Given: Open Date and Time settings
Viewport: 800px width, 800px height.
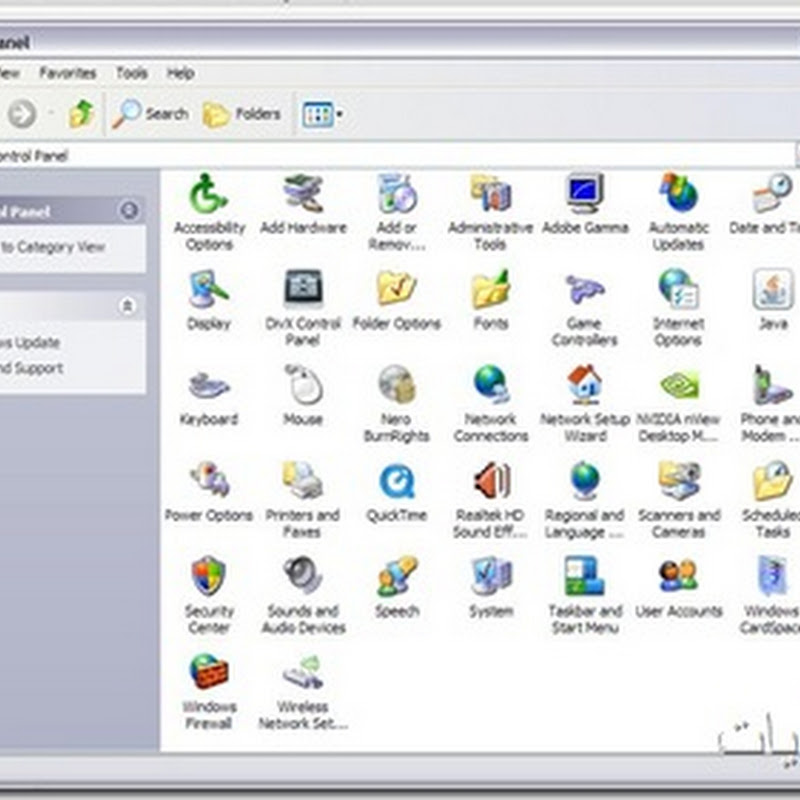Looking at the screenshot, I should pos(765,204).
